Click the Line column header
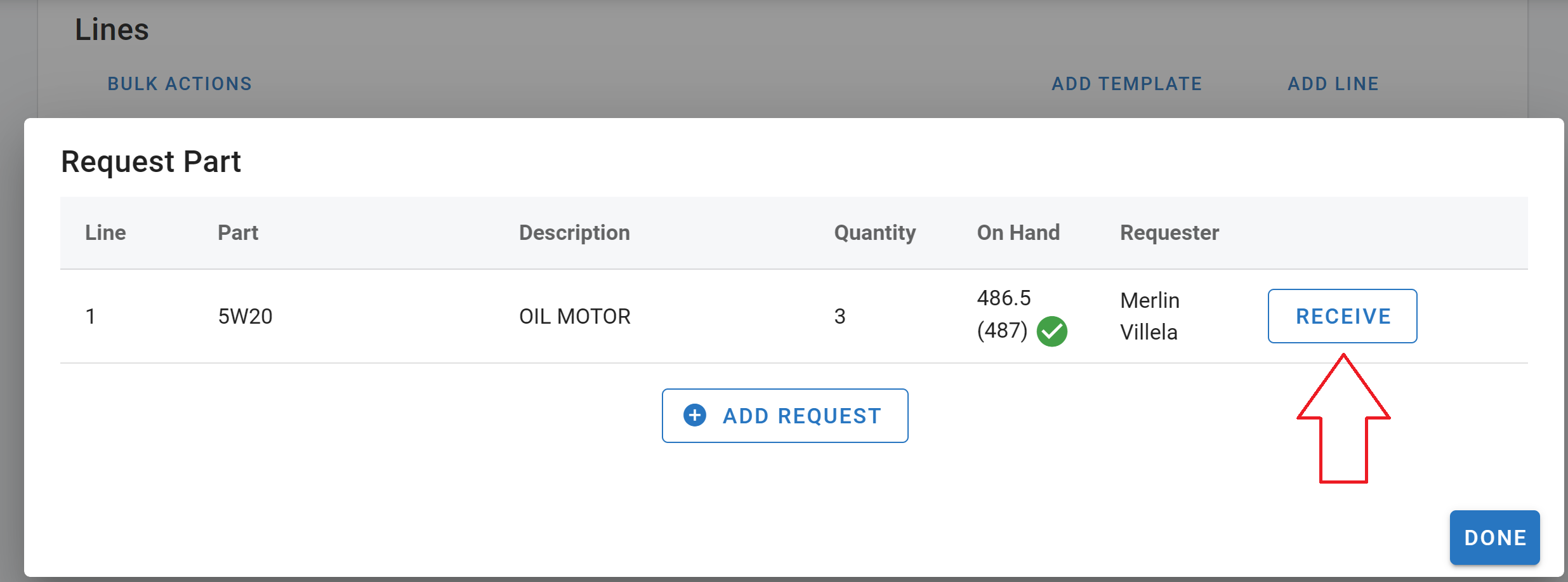1568x582 pixels. point(105,233)
